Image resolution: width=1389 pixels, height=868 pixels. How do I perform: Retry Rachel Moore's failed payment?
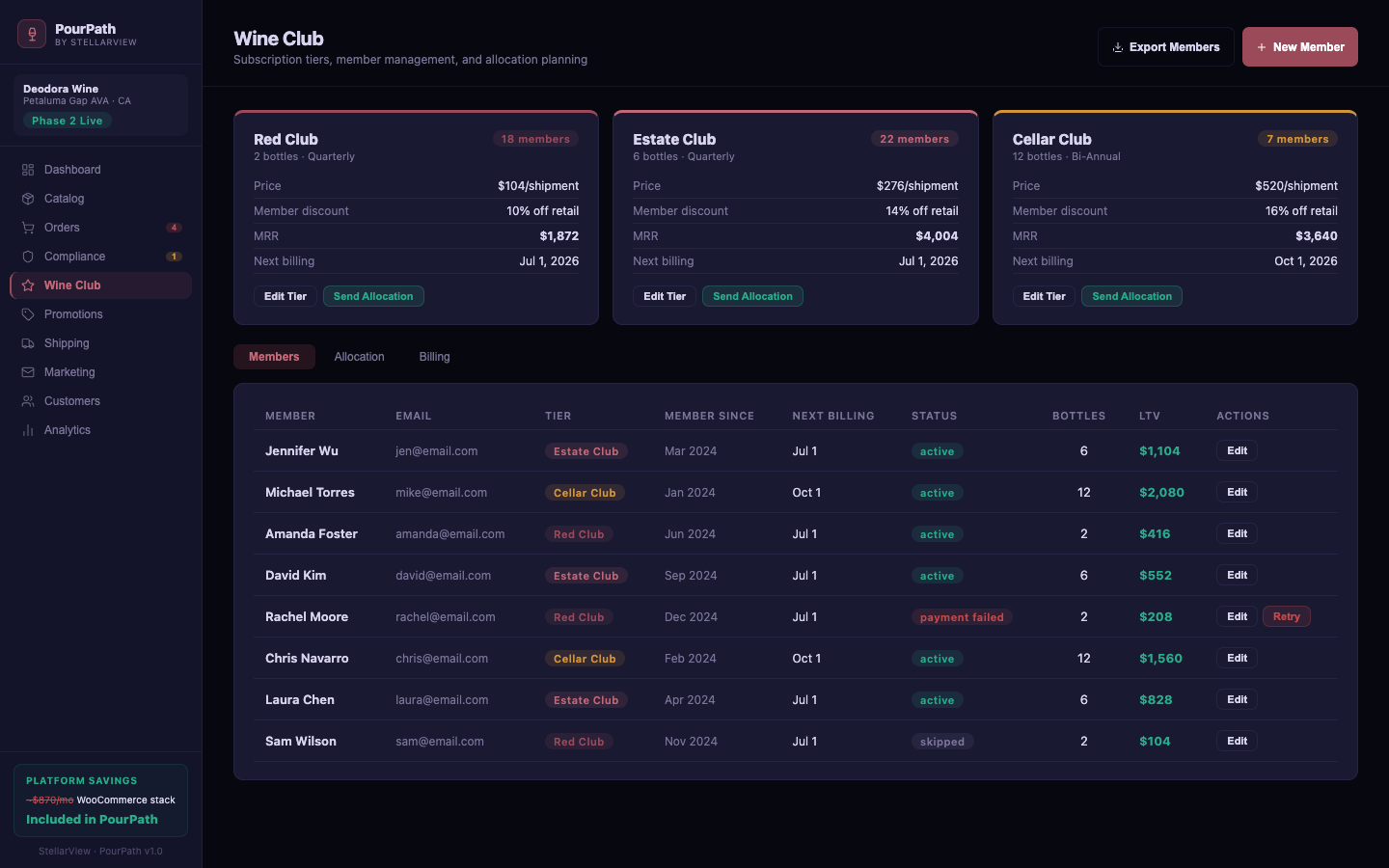click(x=1286, y=616)
